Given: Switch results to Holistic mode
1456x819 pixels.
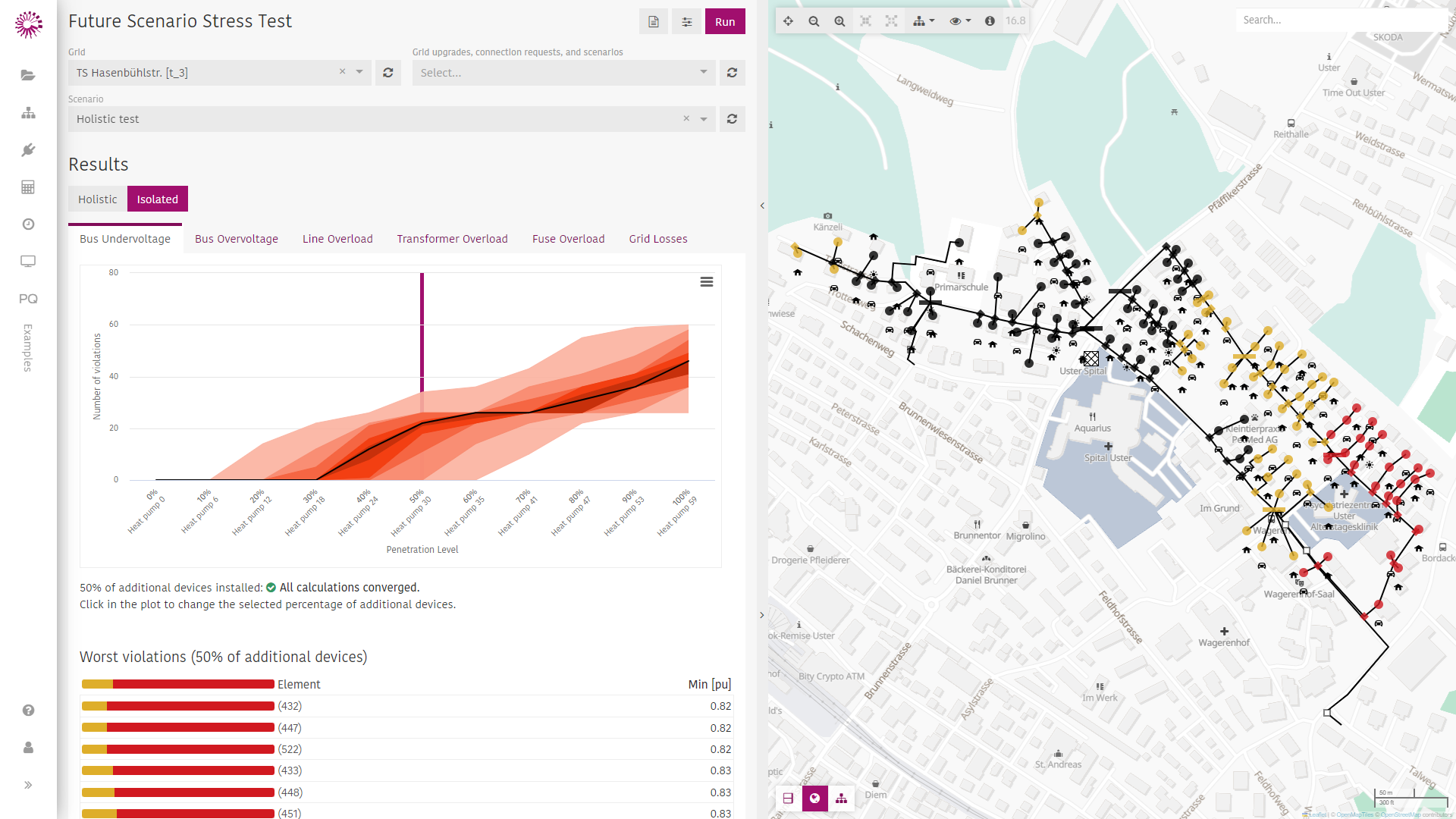Looking at the screenshot, I should click(98, 199).
